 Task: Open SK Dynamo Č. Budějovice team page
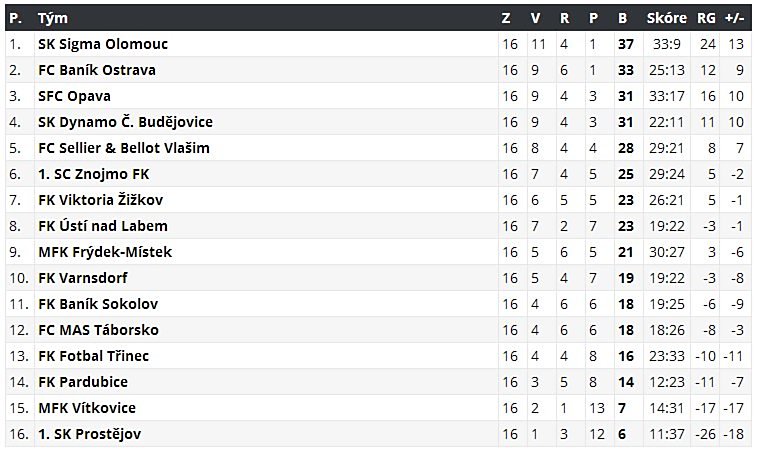pos(125,122)
